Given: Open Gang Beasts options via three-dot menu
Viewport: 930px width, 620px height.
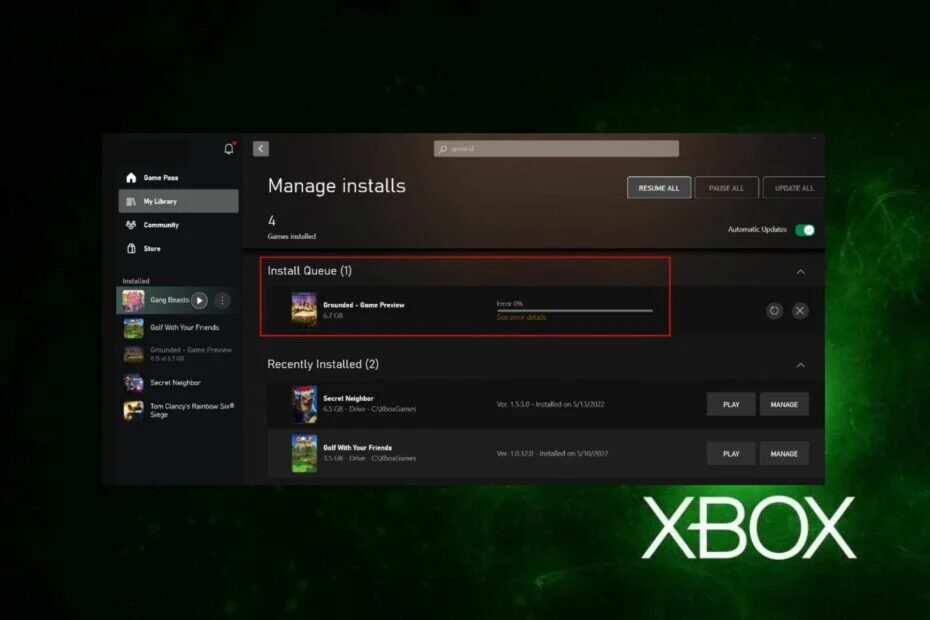Looking at the screenshot, I should click(220, 300).
